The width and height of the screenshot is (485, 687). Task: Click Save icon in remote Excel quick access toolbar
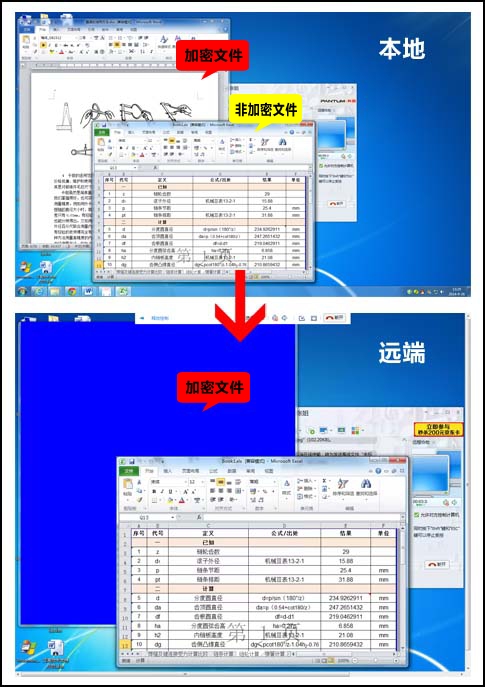point(131,461)
